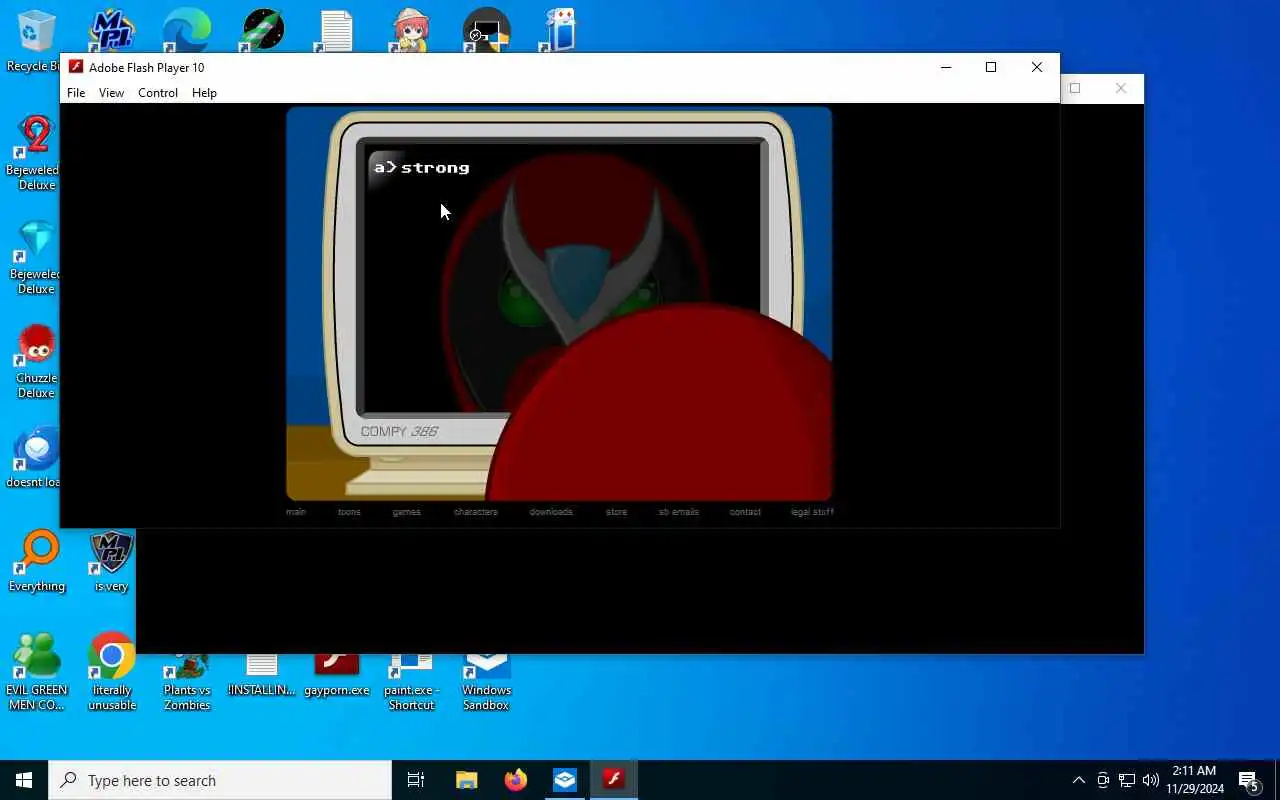Open the clock showing 2:11 AM
This screenshot has height=800, width=1280.
point(1194,780)
